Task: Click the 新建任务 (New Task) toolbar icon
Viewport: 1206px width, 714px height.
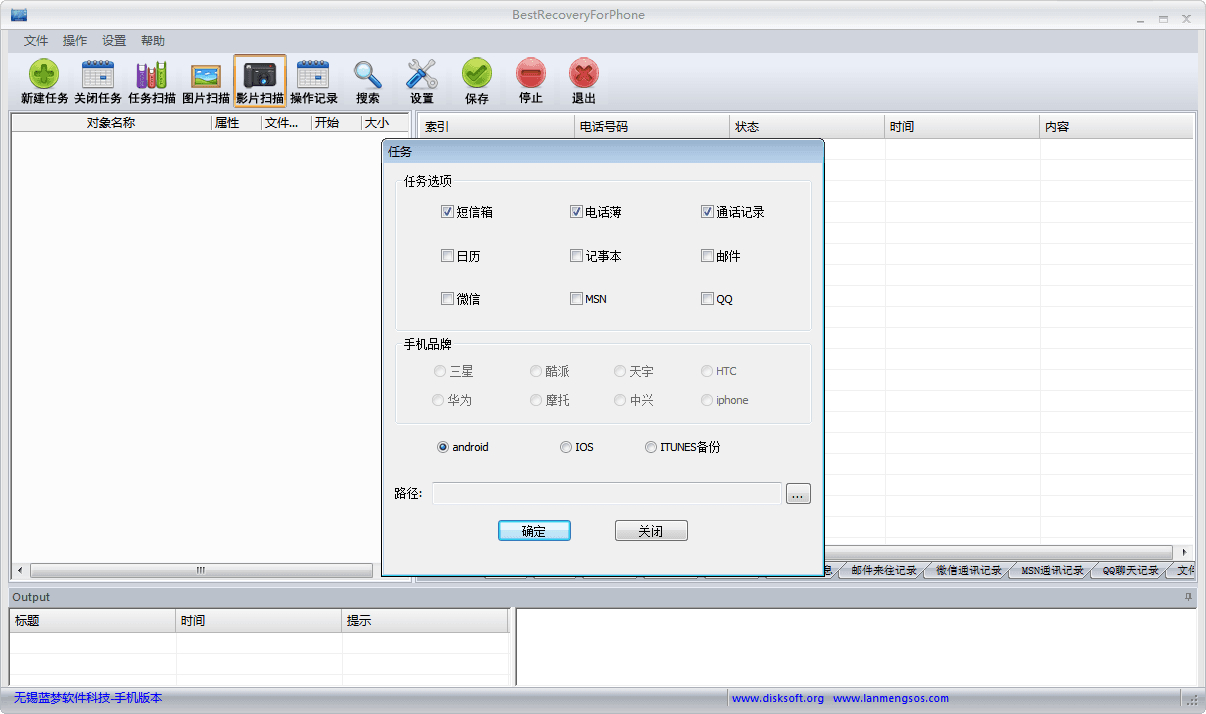Action: pyautogui.click(x=44, y=81)
